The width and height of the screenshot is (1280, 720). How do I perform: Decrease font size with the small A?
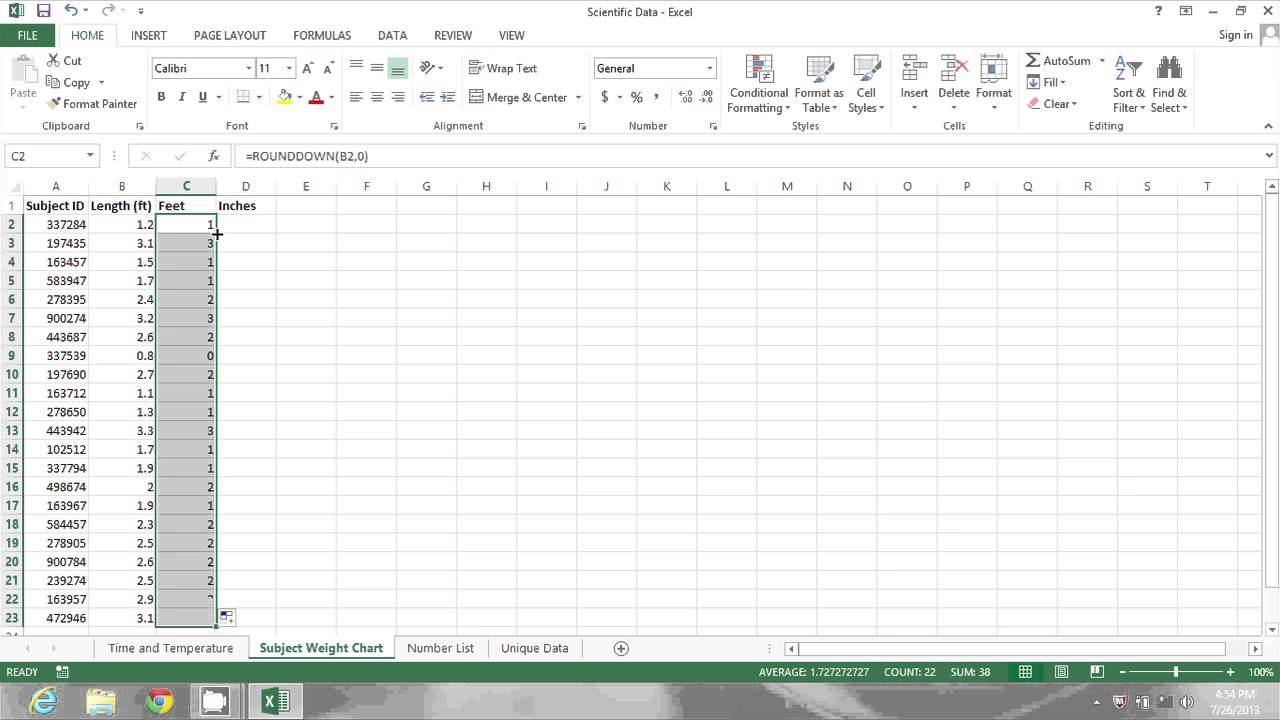329,68
